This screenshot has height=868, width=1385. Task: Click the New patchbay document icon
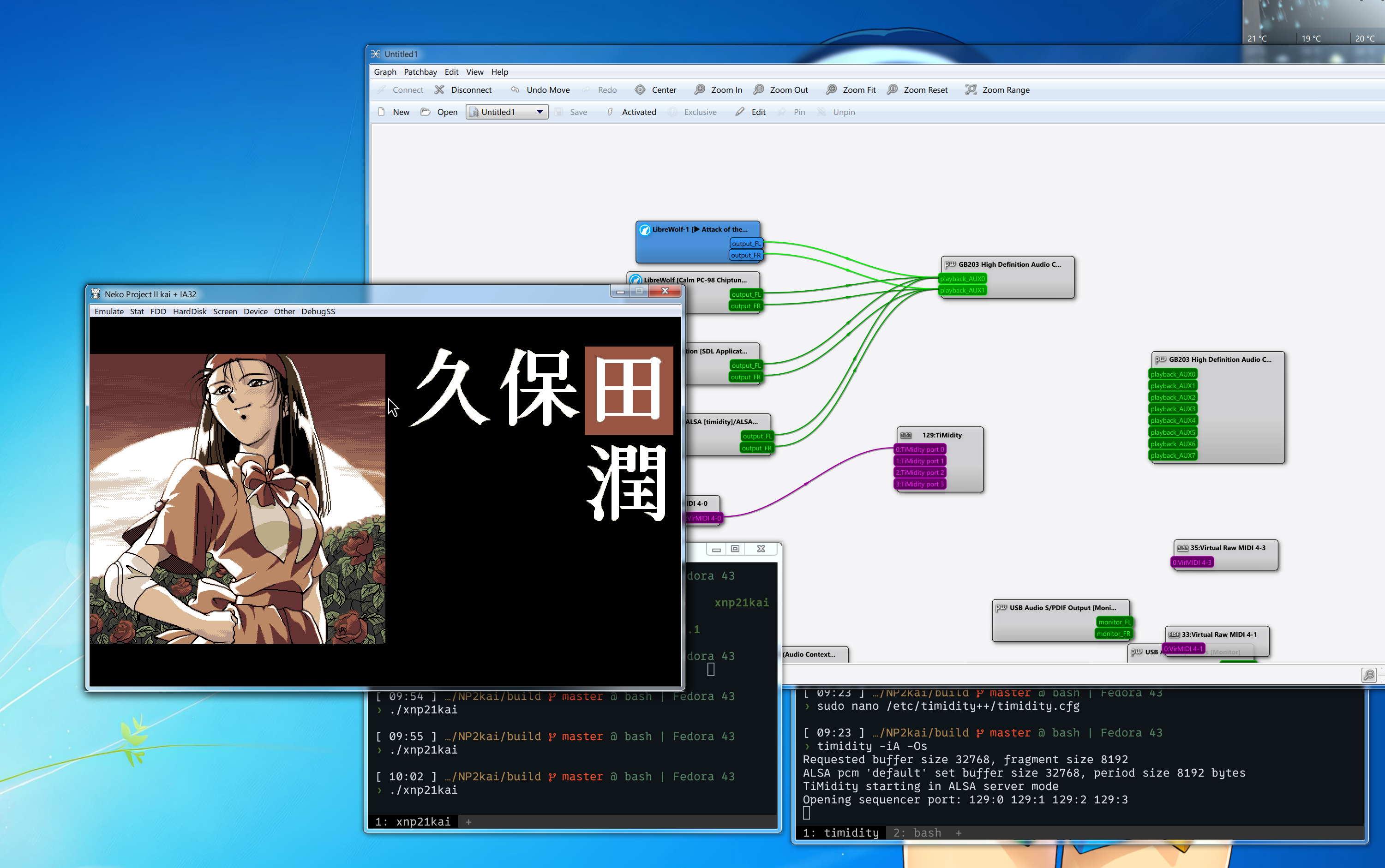pyautogui.click(x=381, y=112)
